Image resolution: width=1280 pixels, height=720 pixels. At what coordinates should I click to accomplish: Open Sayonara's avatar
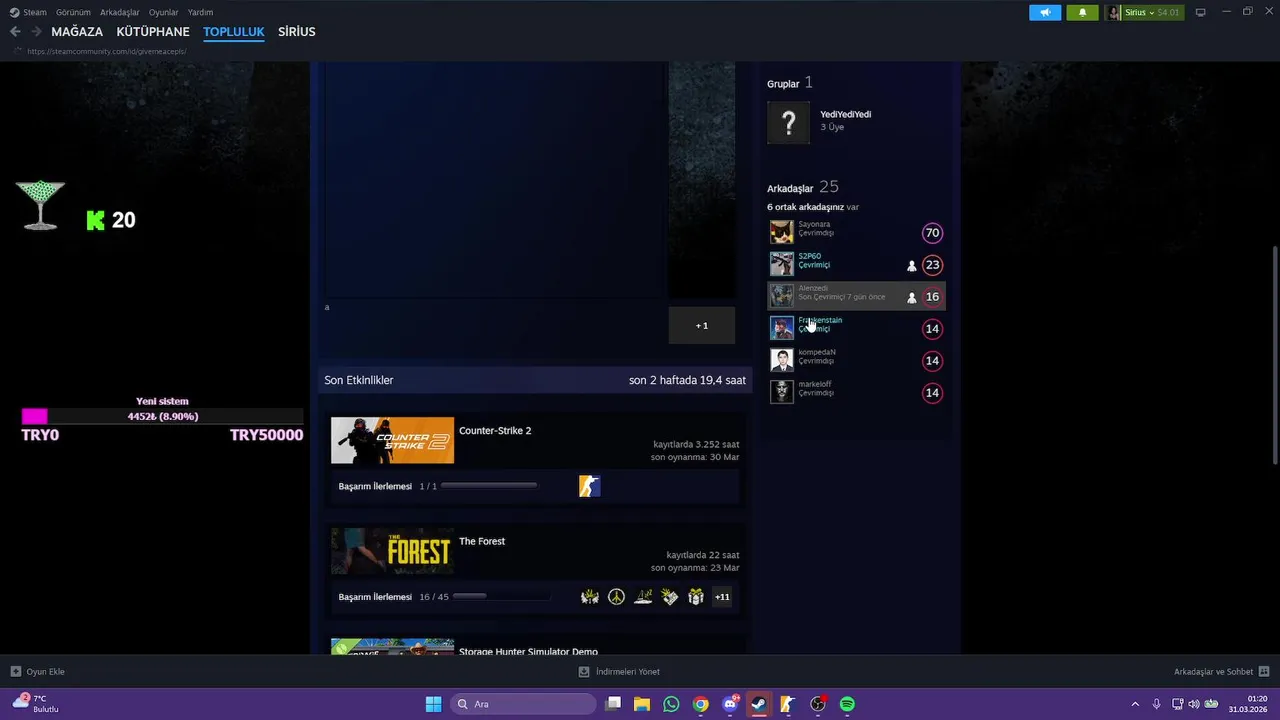click(x=781, y=232)
